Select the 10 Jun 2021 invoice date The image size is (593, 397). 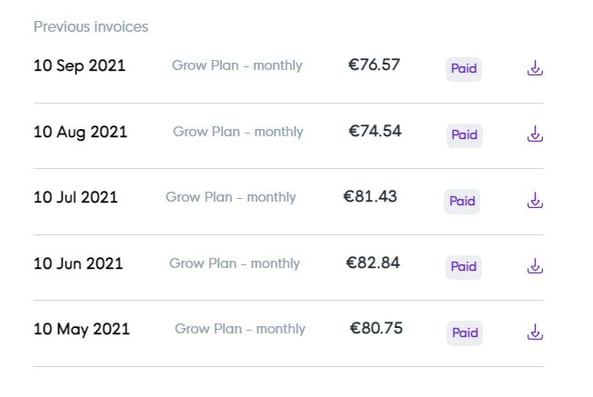coord(78,264)
